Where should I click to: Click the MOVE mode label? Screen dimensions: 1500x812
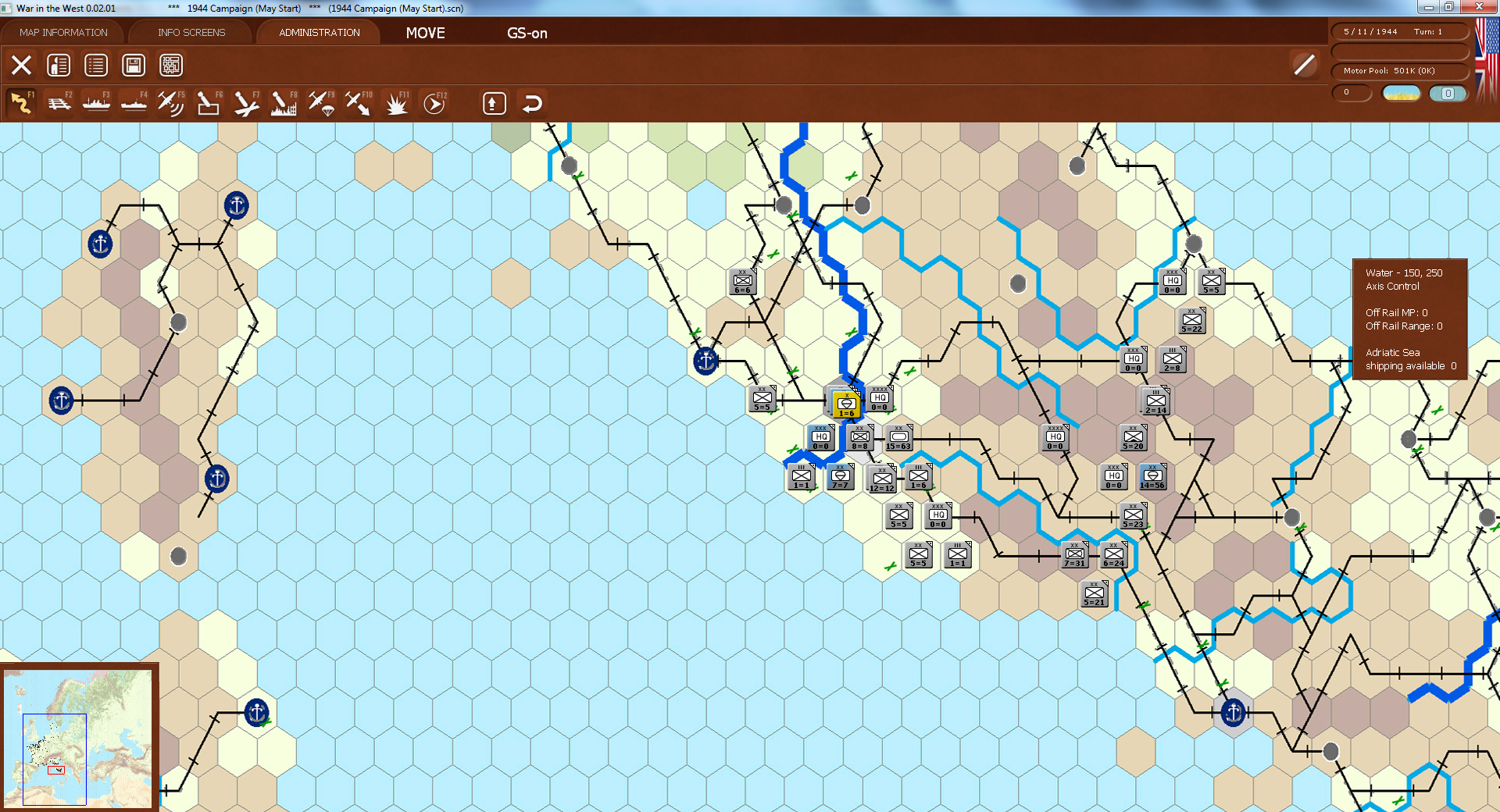[x=426, y=33]
